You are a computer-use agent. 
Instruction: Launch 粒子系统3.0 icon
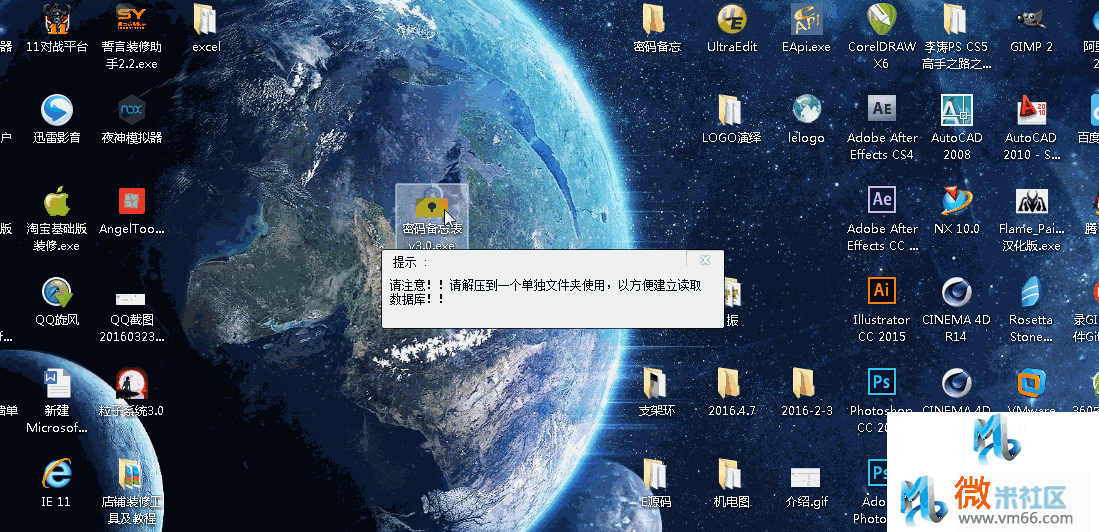[x=132, y=393]
